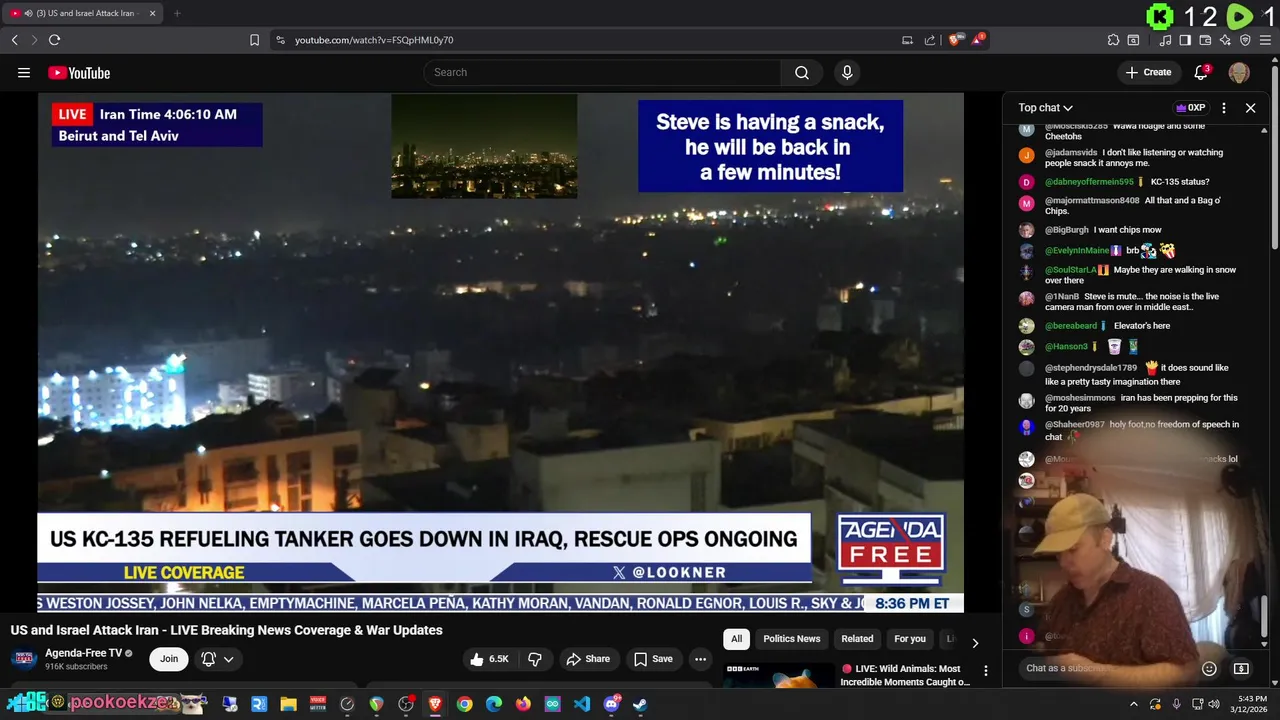Open the Super Chat dollar icon
1280x720 pixels.
click(1241, 668)
